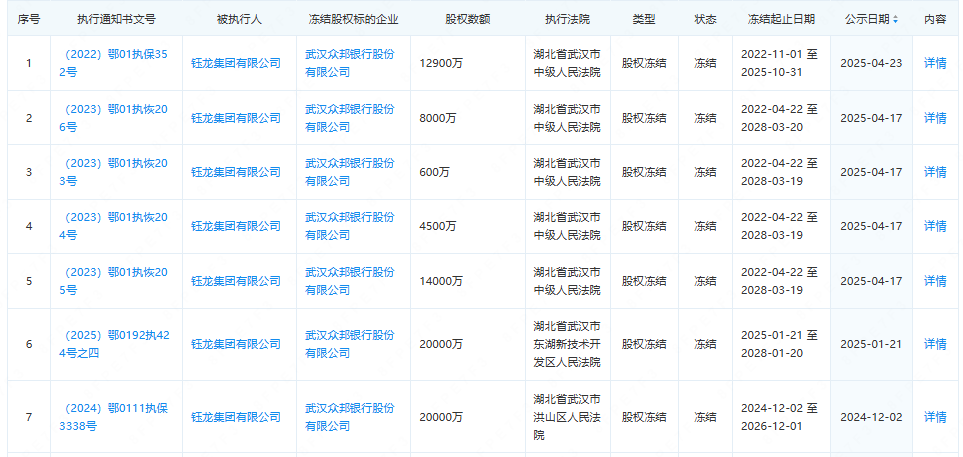Select publication date 2024-12-02

[x=871, y=417]
